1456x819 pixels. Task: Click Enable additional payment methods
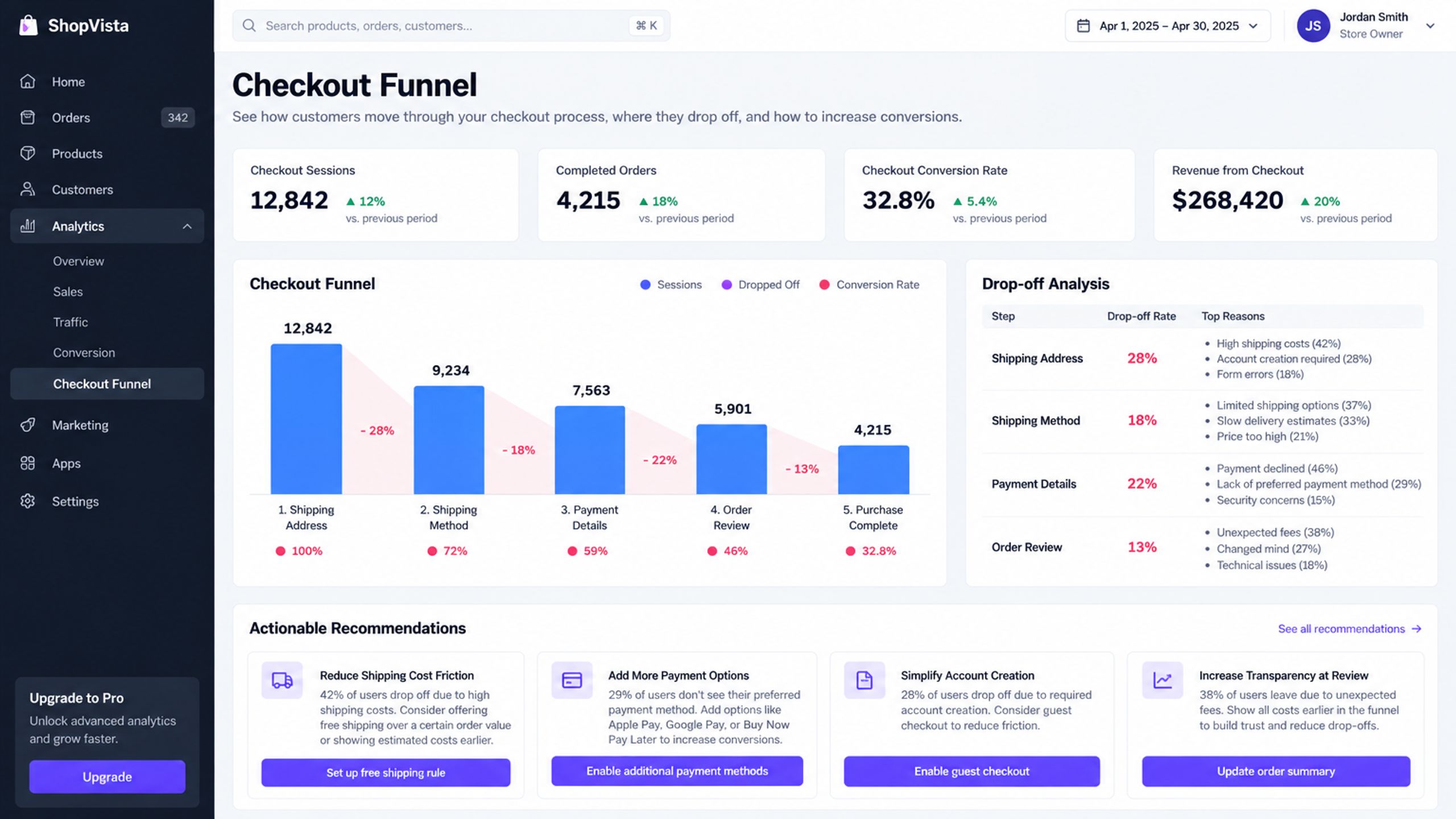(x=677, y=771)
